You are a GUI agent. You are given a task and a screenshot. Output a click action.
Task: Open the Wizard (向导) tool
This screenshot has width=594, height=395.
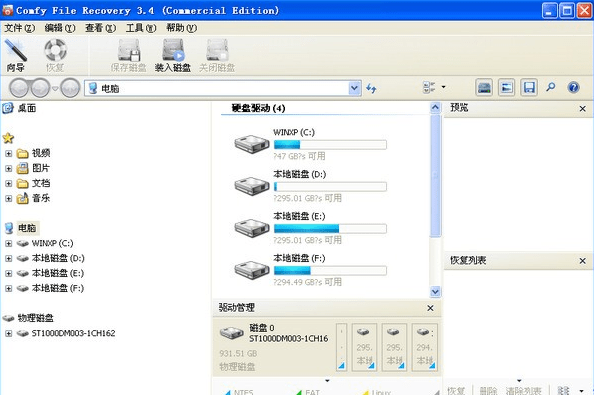pyautogui.click(x=16, y=56)
